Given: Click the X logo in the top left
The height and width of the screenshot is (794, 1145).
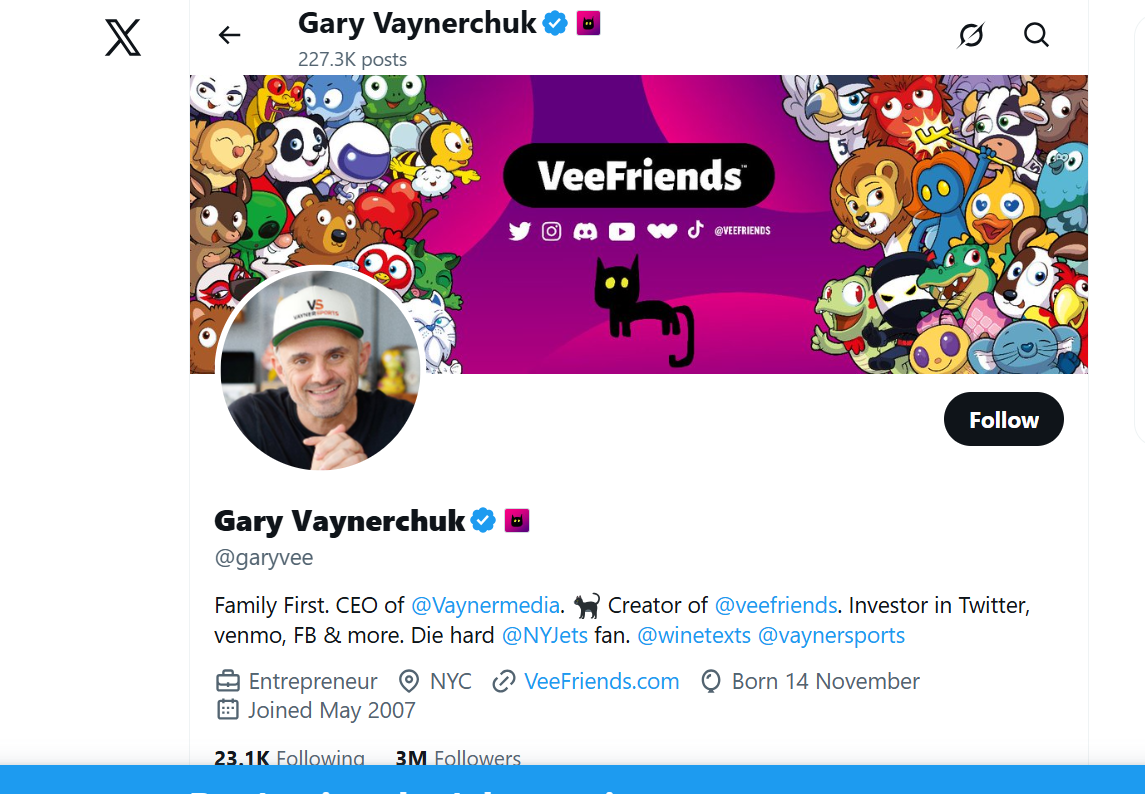Looking at the screenshot, I should [121, 37].
